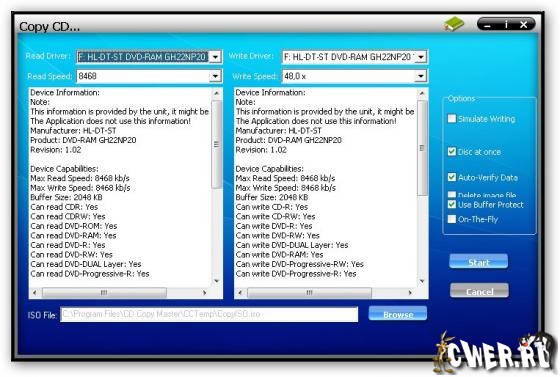Check the Delete image file option
The width and height of the screenshot is (560, 377).
[x=452, y=195]
